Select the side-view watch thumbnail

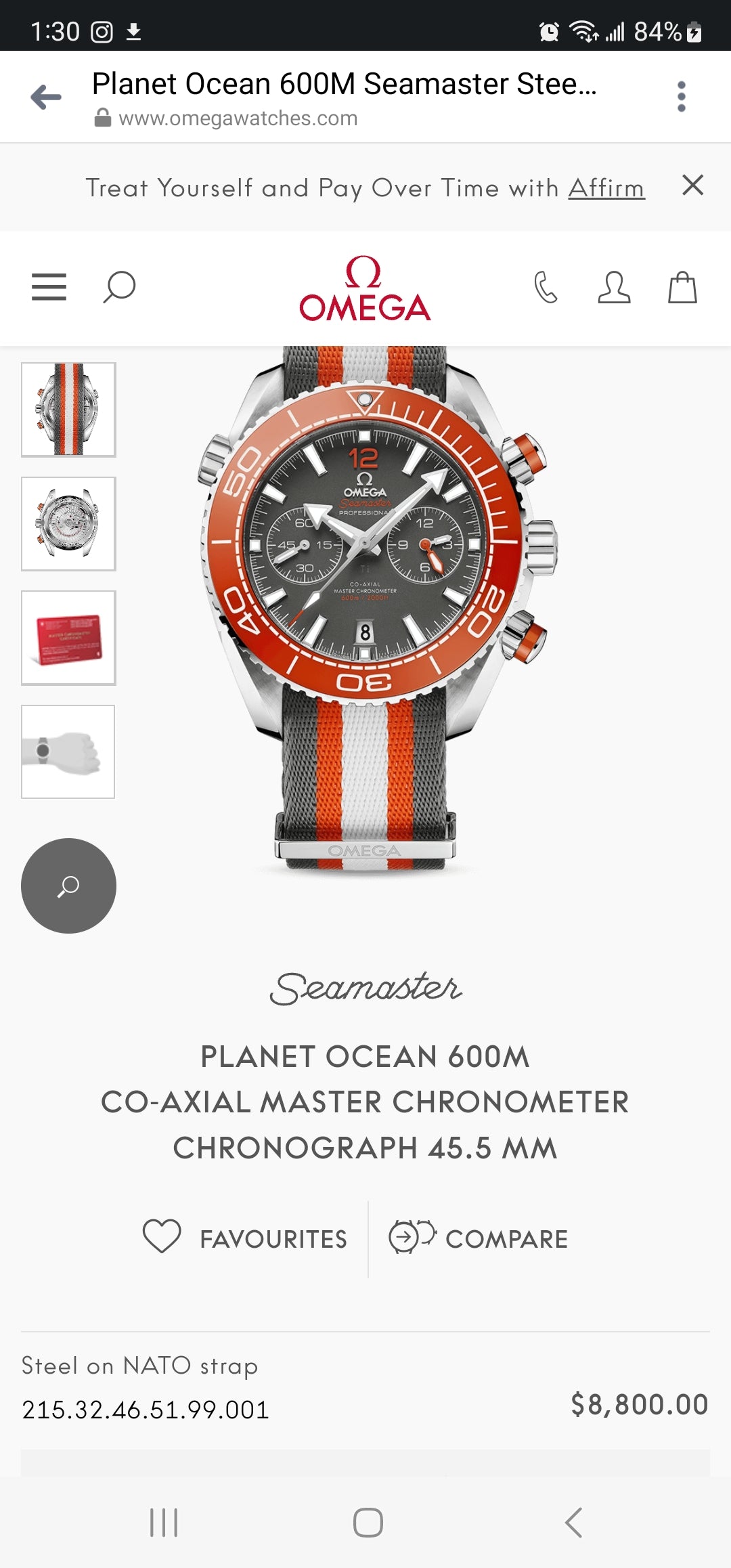(x=68, y=410)
